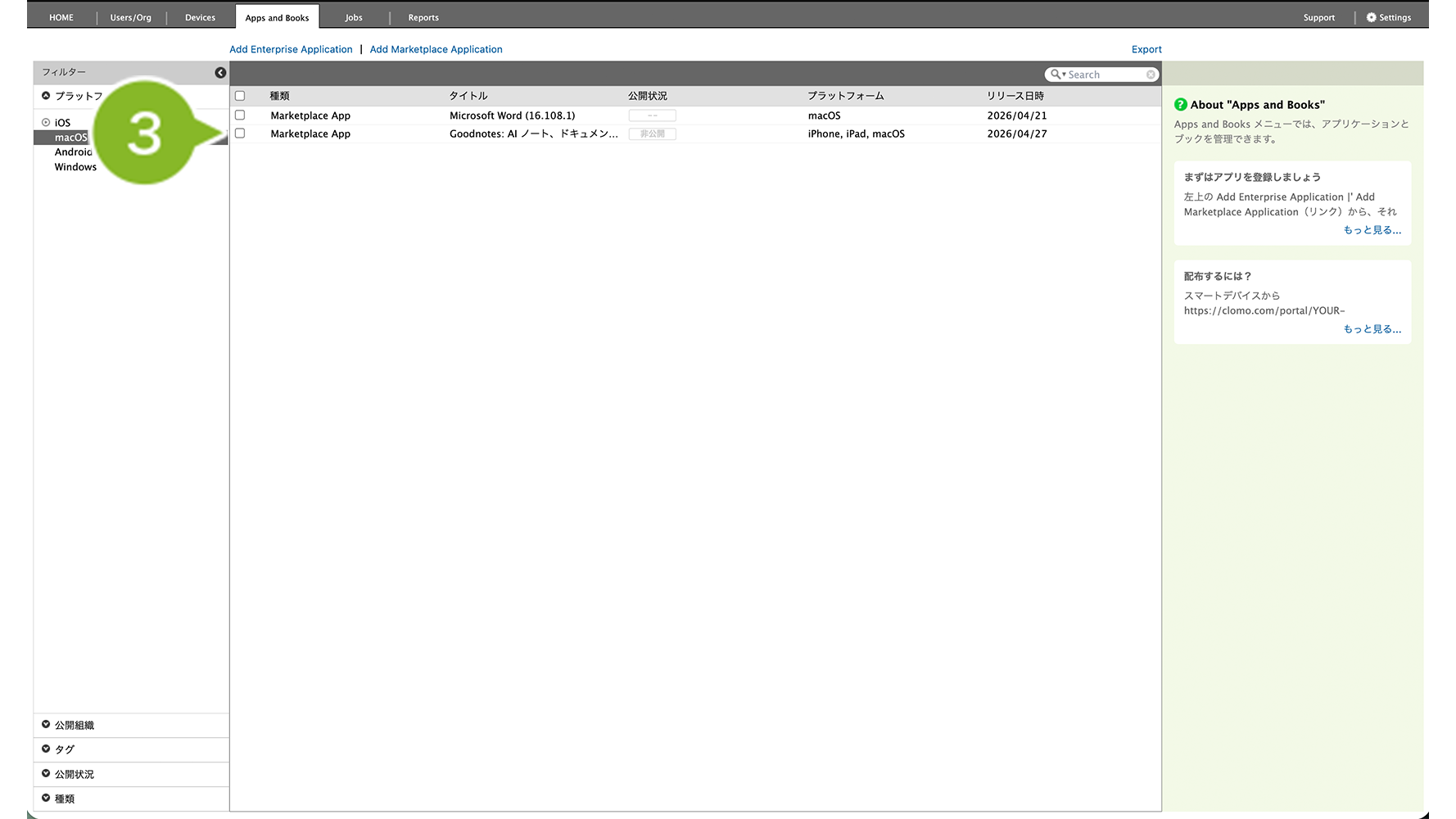This screenshot has width=1456, height=819.
Task: Open the Reports tab
Action: (x=423, y=17)
